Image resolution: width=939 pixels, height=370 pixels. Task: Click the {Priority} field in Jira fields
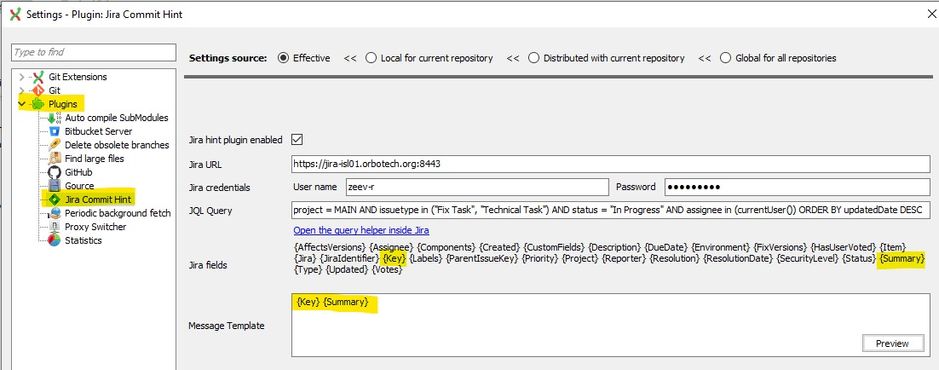(x=539, y=259)
